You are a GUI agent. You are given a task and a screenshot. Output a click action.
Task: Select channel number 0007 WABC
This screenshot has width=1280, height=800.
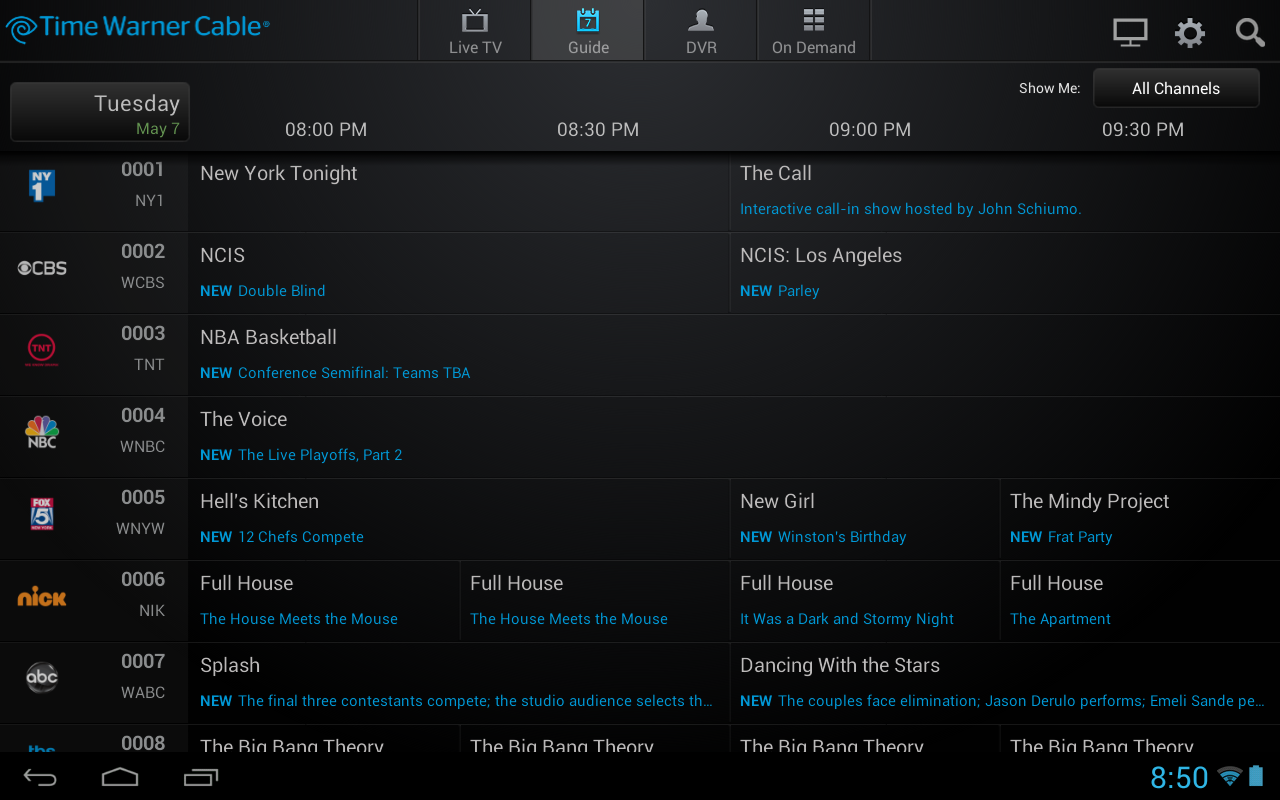click(x=142, y=677)
